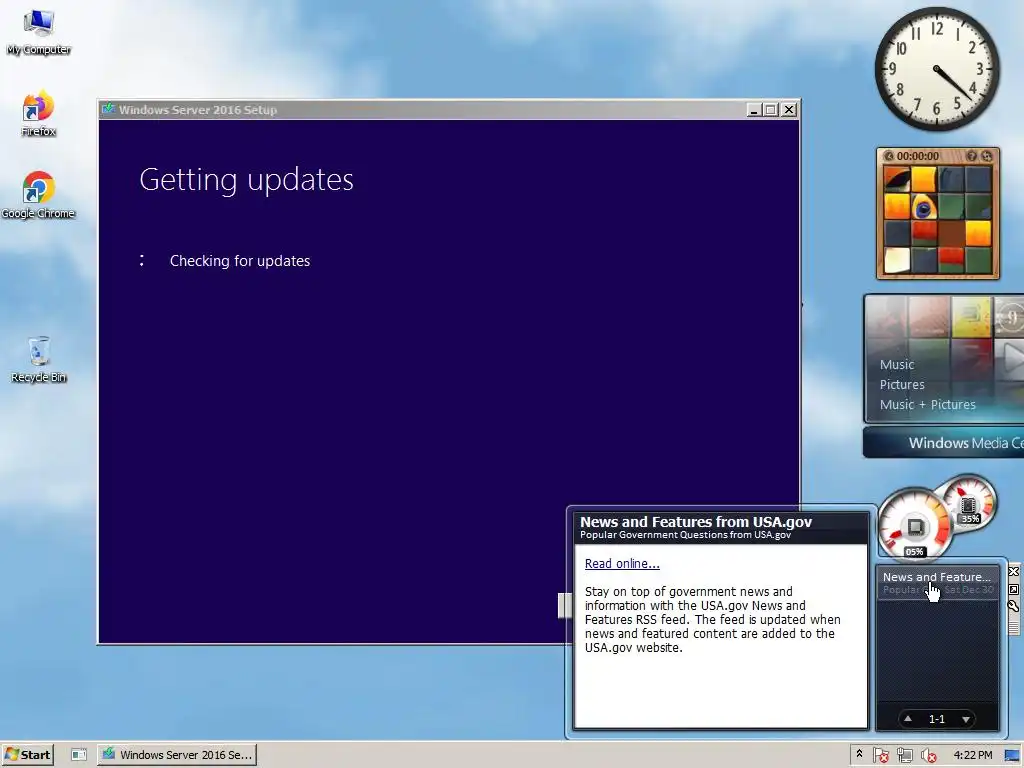
Task: Toggle larger size for feed headlines gadget
Action: tap(1014, 589)
